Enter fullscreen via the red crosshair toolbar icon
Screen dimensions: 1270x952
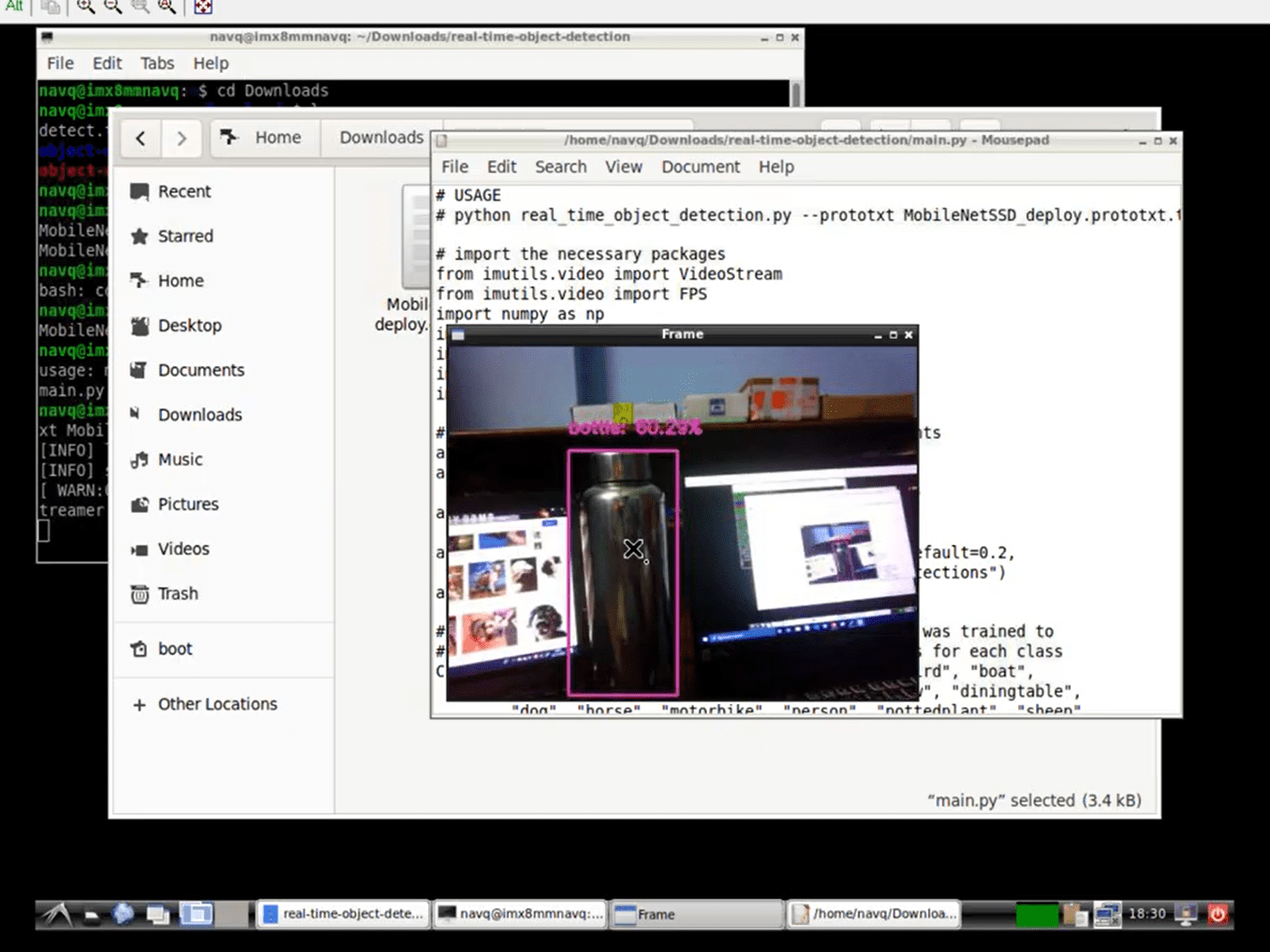coord(202,7)
